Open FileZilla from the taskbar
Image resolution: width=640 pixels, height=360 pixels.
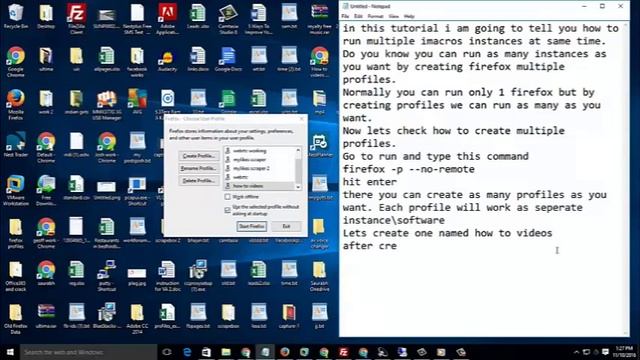[x=343, y=352]
